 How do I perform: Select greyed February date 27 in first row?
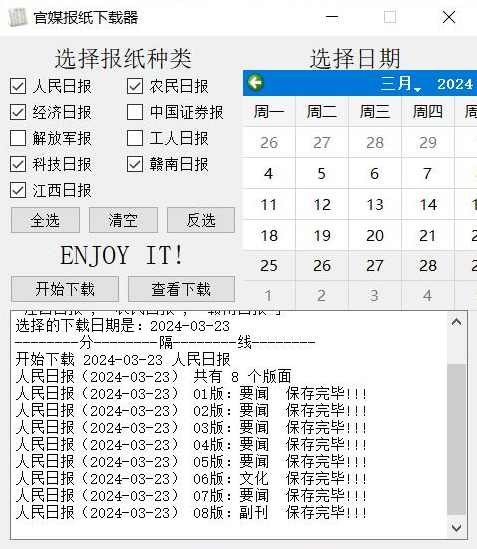(322, 143)
